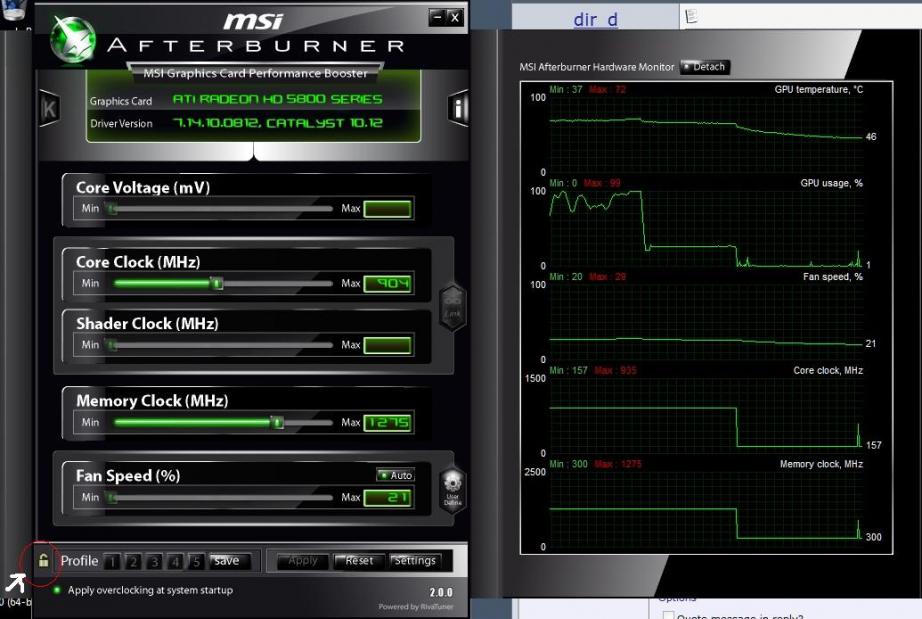This screenshot has height=619, width=922.
Task: Click the Core Clock value field showing 904
Action: coord(387,284)
